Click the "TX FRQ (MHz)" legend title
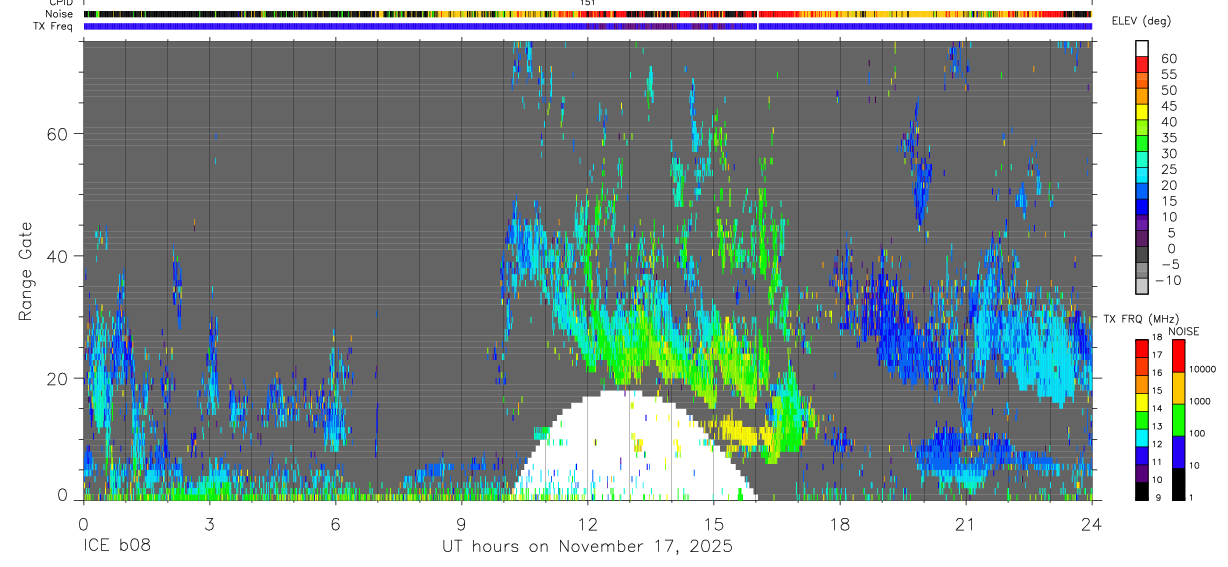Image resolution: width=1228 pixels, height=567 pixels. click(1144, 319)
